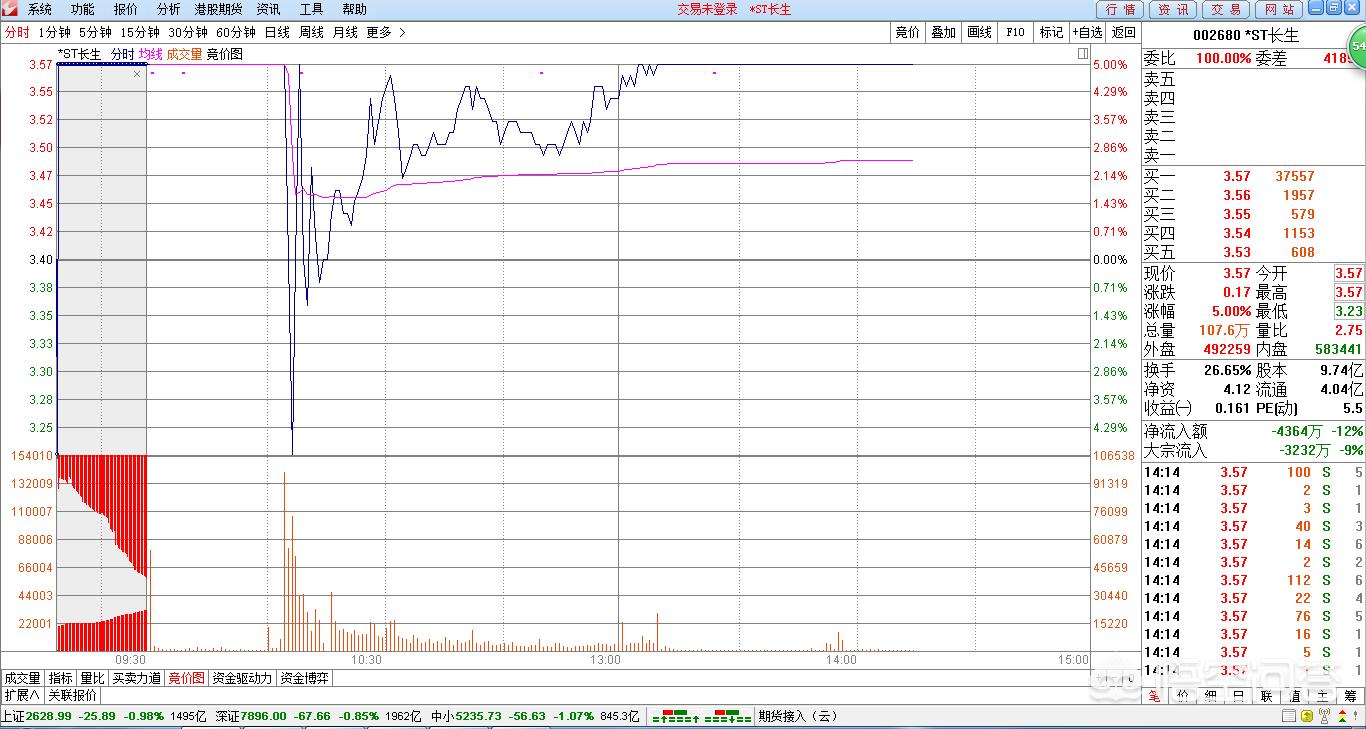This screenshot has width=1366, height=729.
Task: Click the signal tower connection icon
Action: click(1324, 716)
